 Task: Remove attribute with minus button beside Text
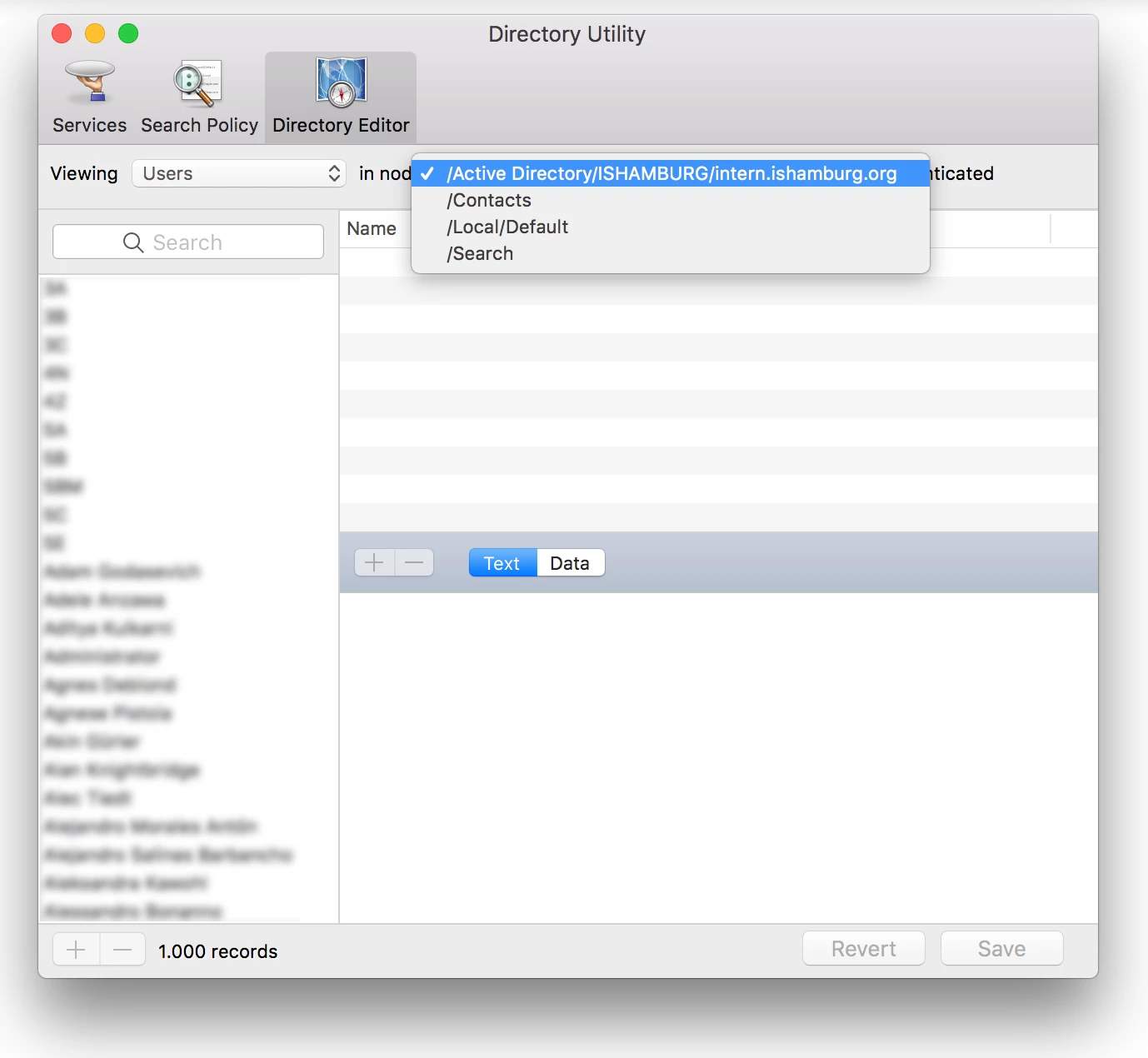(x=414, y=563)
